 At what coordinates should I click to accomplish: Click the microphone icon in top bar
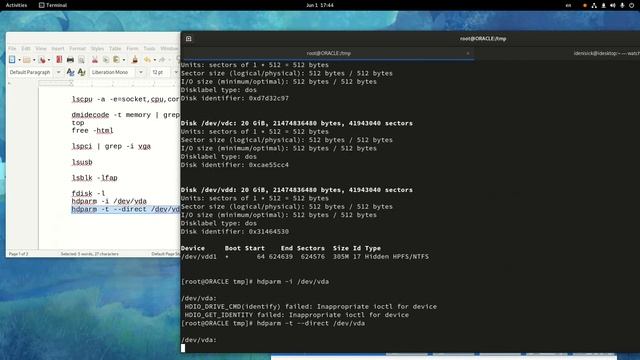(622, 5)
